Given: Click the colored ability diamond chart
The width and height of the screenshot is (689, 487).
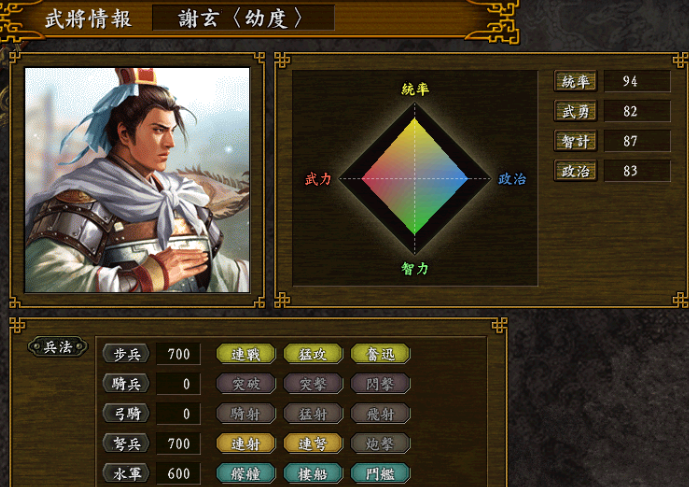Looking at the screenshot, I should coord(414,178).
